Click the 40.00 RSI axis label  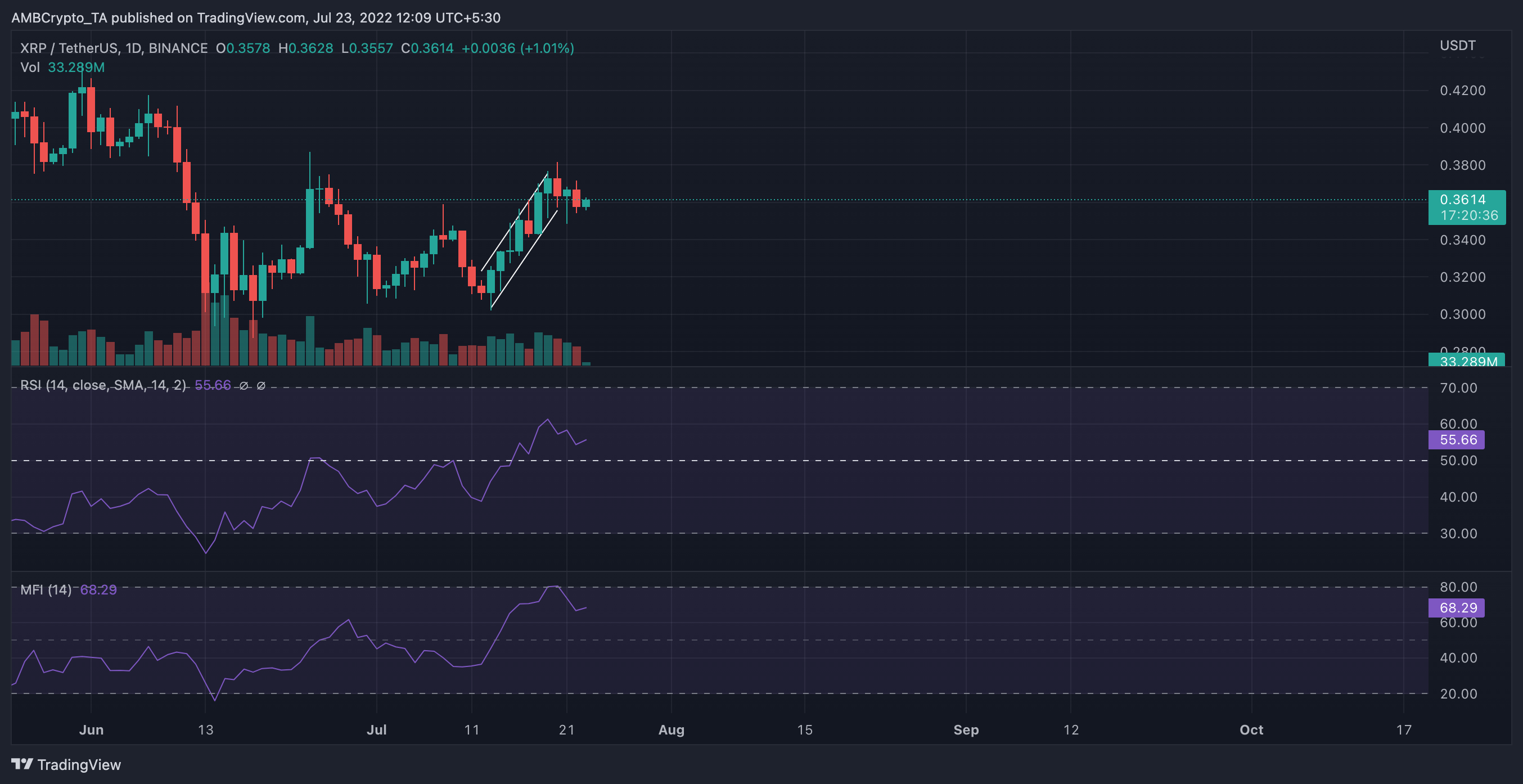coord(1458,497)
